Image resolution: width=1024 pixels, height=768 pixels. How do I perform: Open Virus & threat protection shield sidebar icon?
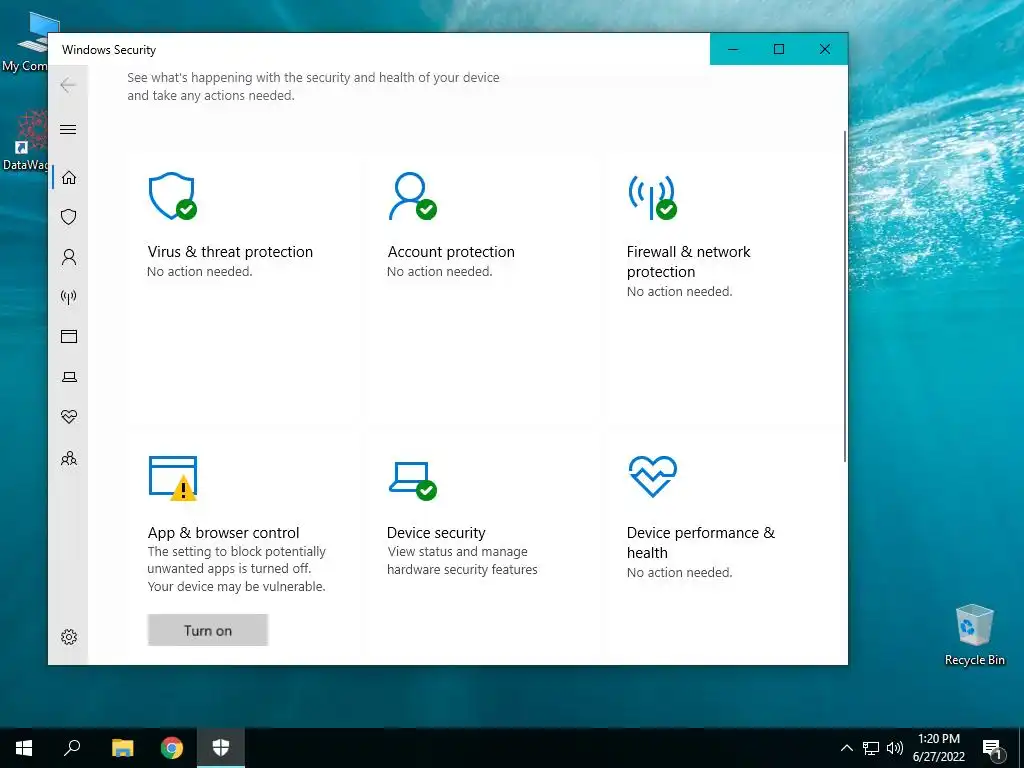click(69, 217)
